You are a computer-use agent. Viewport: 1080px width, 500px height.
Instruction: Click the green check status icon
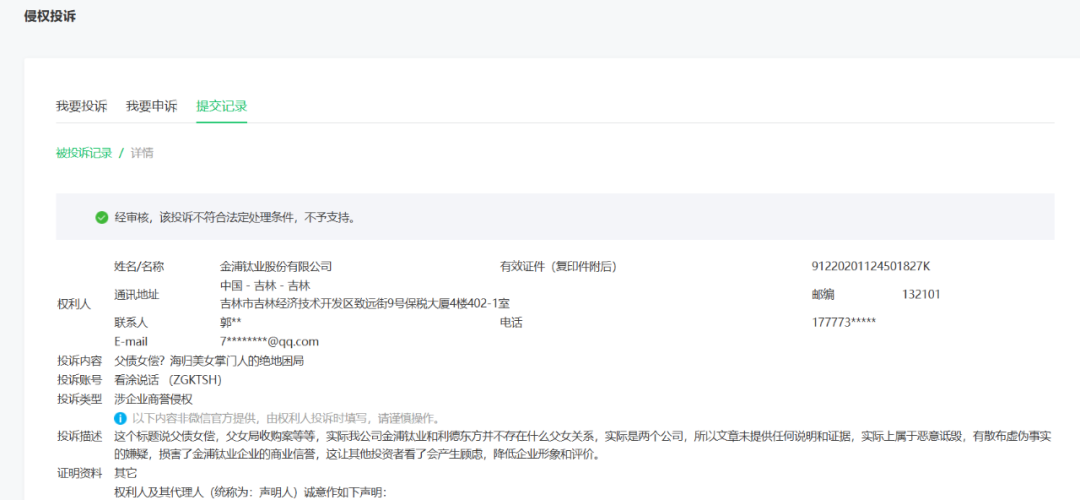102,218
